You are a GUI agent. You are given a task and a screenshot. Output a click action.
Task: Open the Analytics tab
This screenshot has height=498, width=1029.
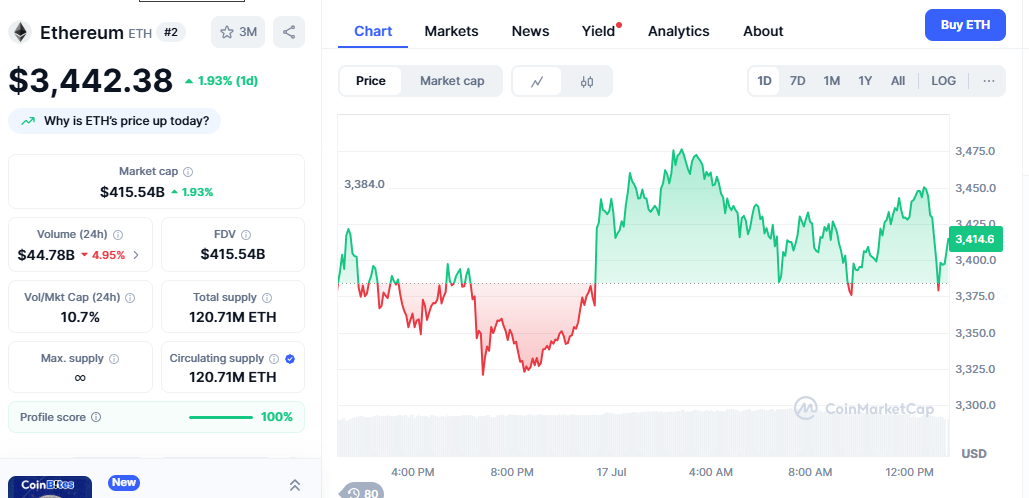pos(679,31)
